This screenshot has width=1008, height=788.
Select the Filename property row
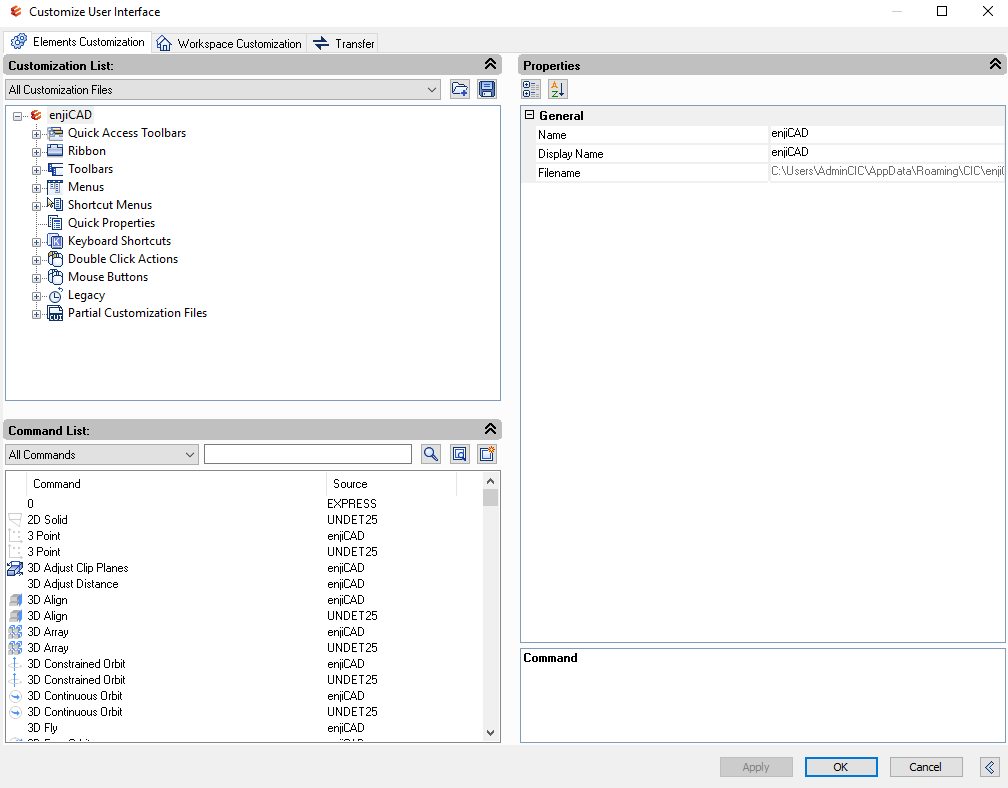click(x=763, y=172)
